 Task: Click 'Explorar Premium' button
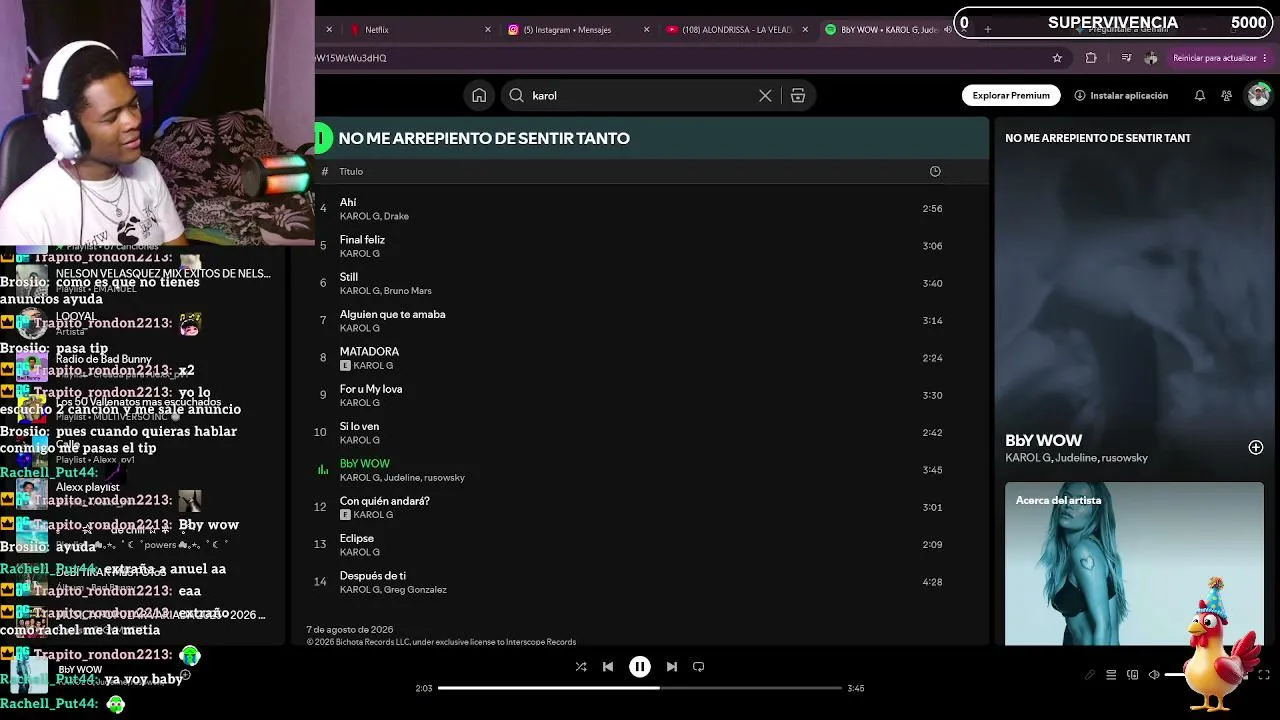1011,95
